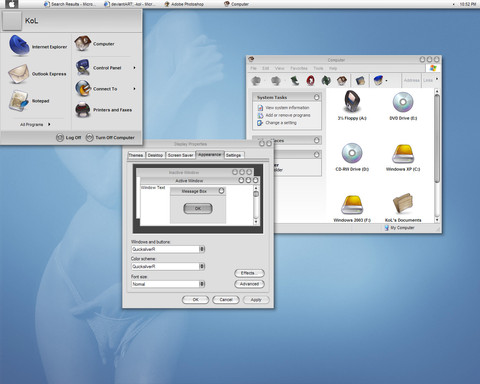The image size is (480, 384).
Task: Click the KoL user picture tile
Action: (x=12, y=21)
